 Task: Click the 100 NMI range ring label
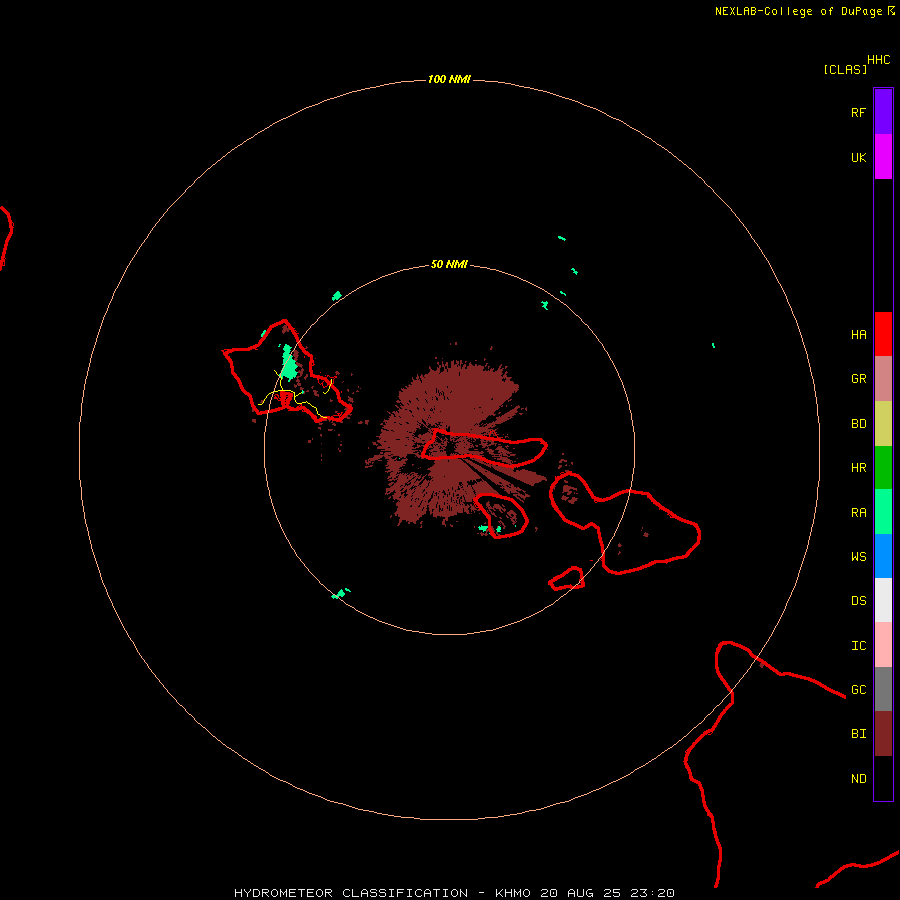449,79
